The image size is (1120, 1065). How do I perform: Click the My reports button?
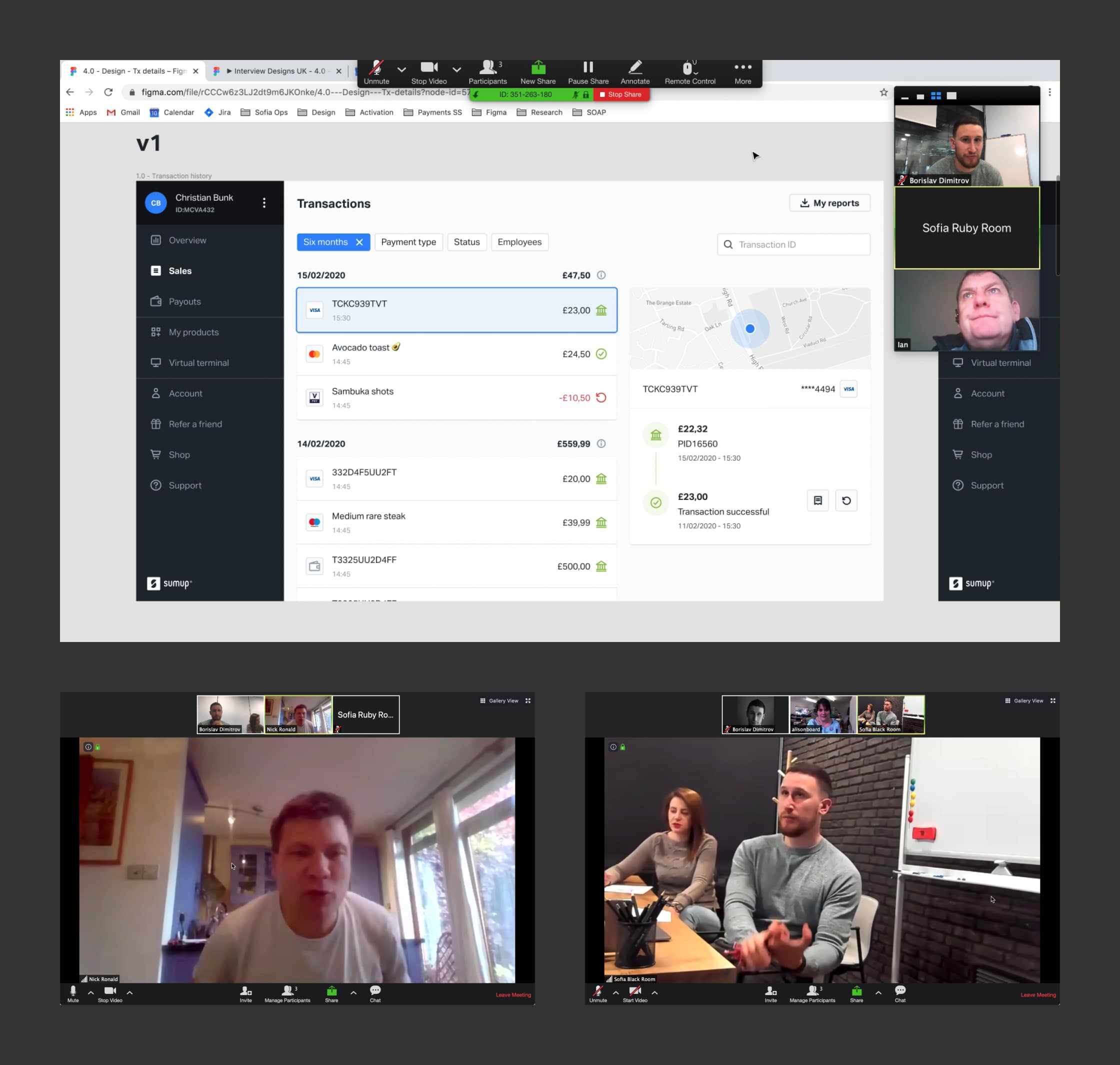(829, 203)
